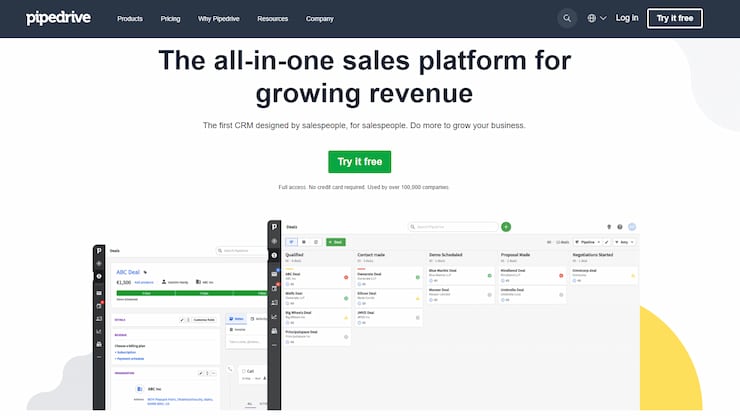Click the Pipedrive logo in header
The height and width of the screenshot is (416, 740).
[58, 18]
